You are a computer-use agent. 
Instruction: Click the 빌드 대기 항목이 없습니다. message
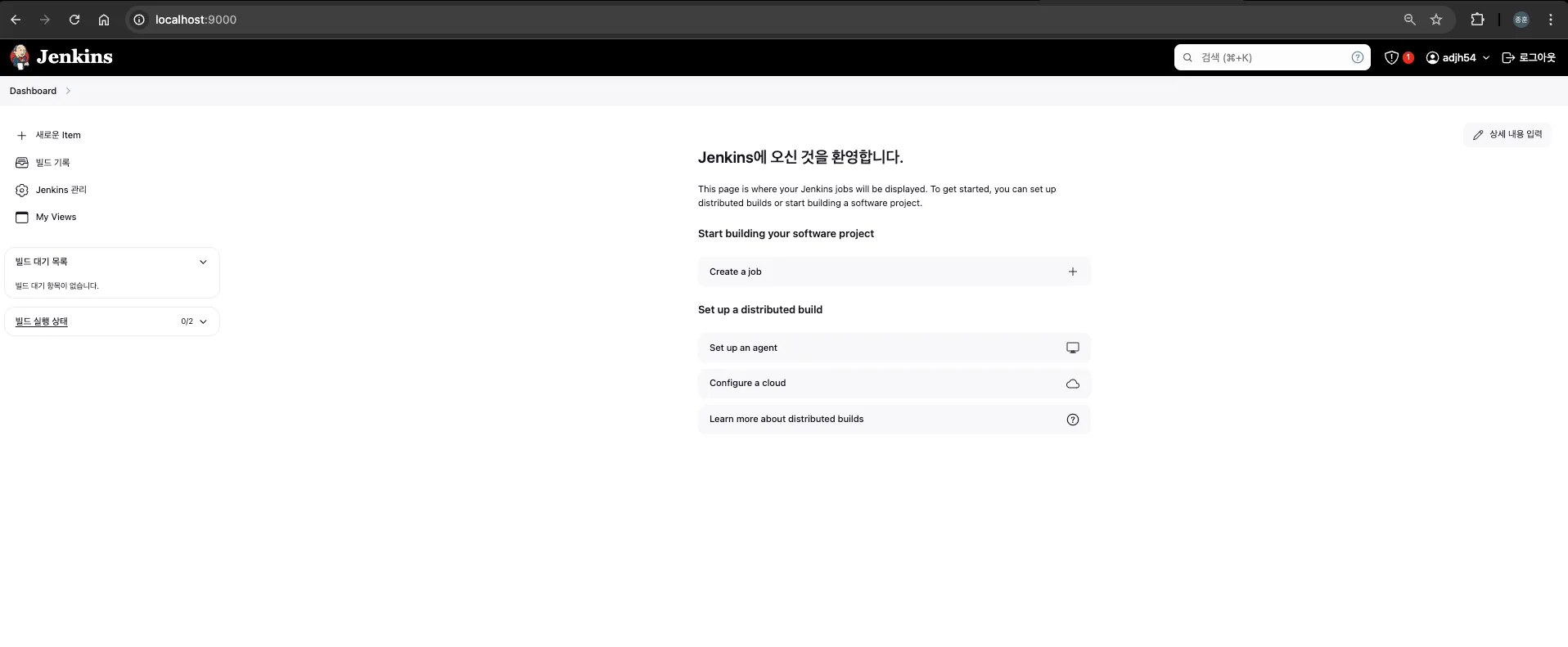[x=57, y=285]
